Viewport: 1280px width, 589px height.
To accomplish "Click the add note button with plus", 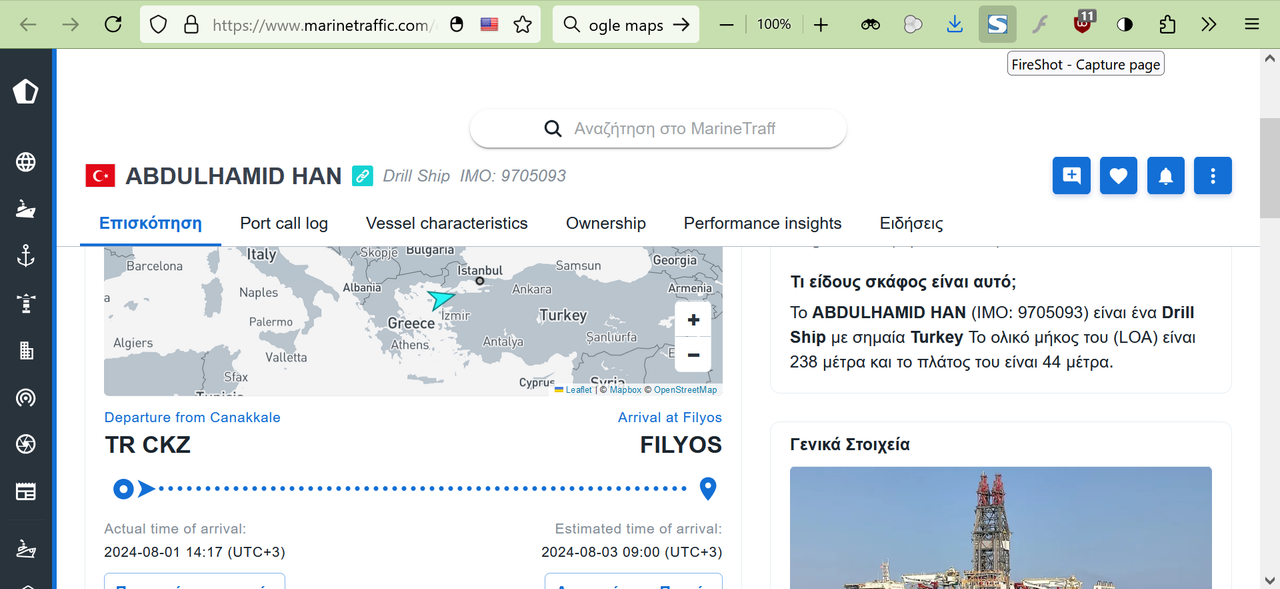I will pos(1071,176).
